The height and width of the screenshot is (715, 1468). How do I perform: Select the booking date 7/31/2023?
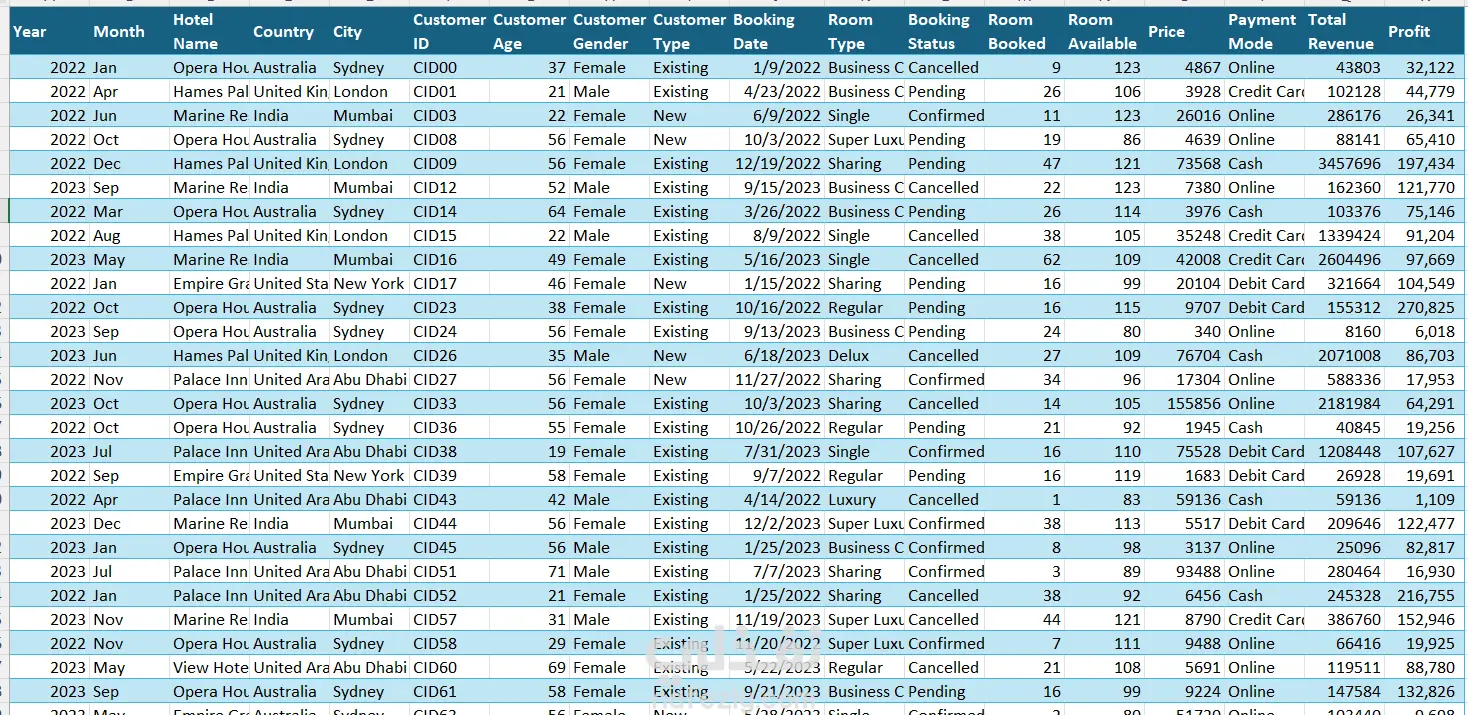776,452
